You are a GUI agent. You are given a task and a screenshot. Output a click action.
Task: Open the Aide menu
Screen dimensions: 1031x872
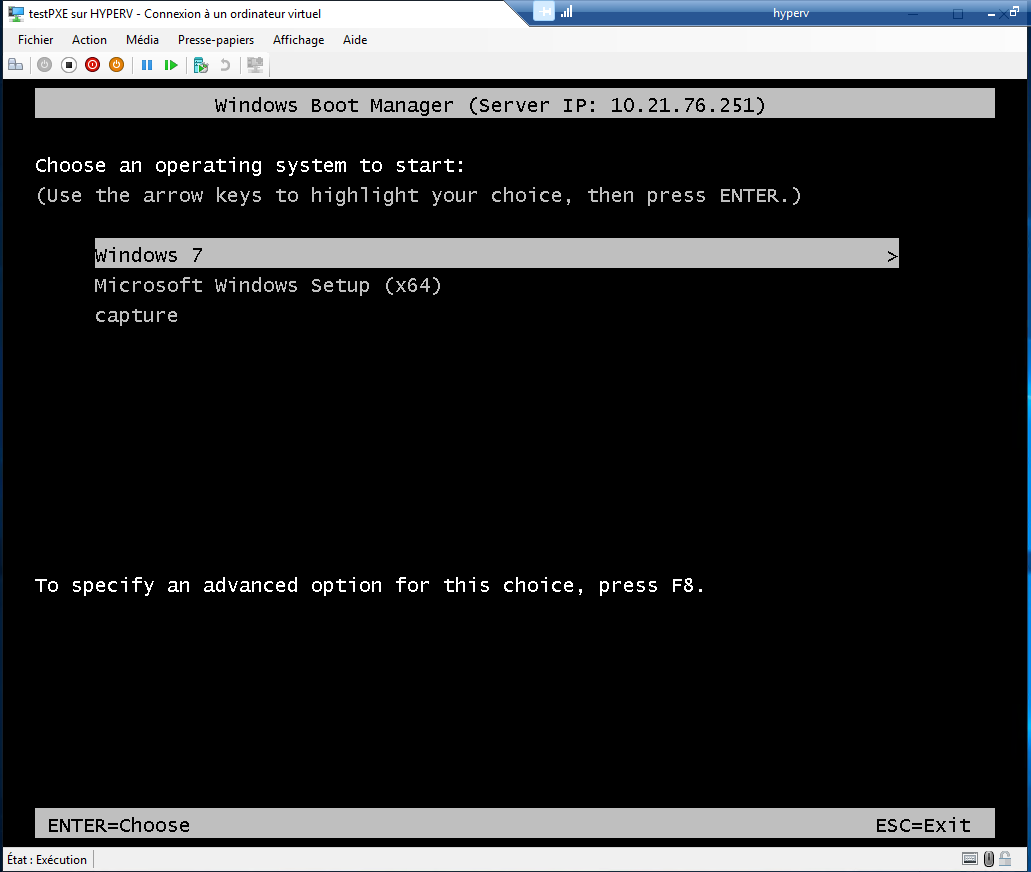click(355, 40)
